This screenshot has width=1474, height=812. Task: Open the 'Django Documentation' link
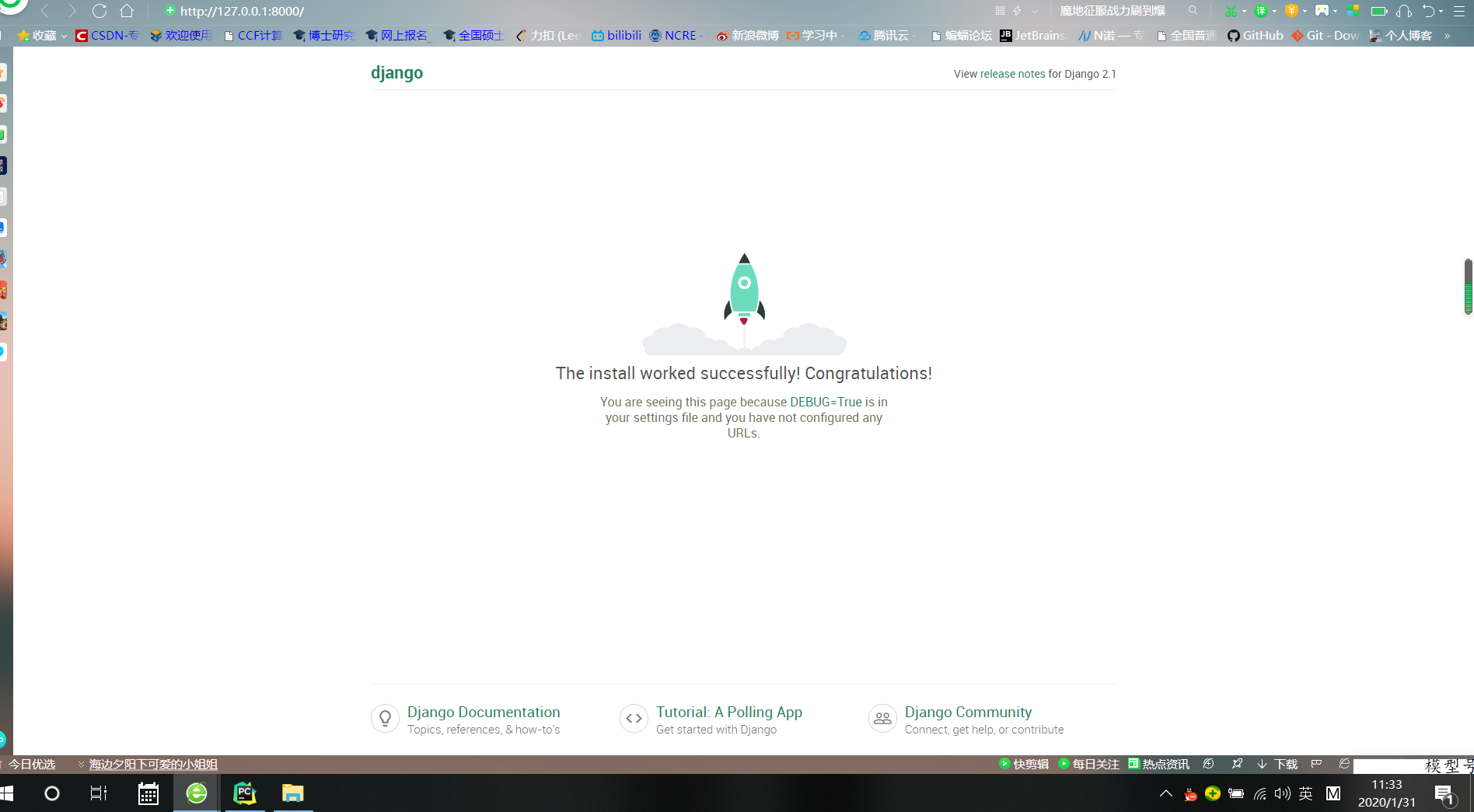click(484, 712)
